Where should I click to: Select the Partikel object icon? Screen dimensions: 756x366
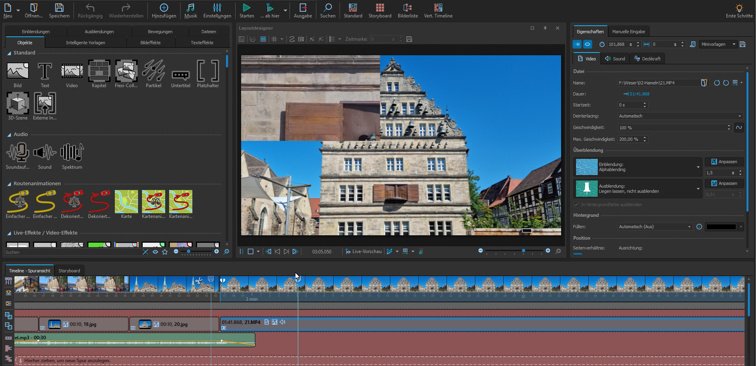pyautogui.click(x=153, y=71)
